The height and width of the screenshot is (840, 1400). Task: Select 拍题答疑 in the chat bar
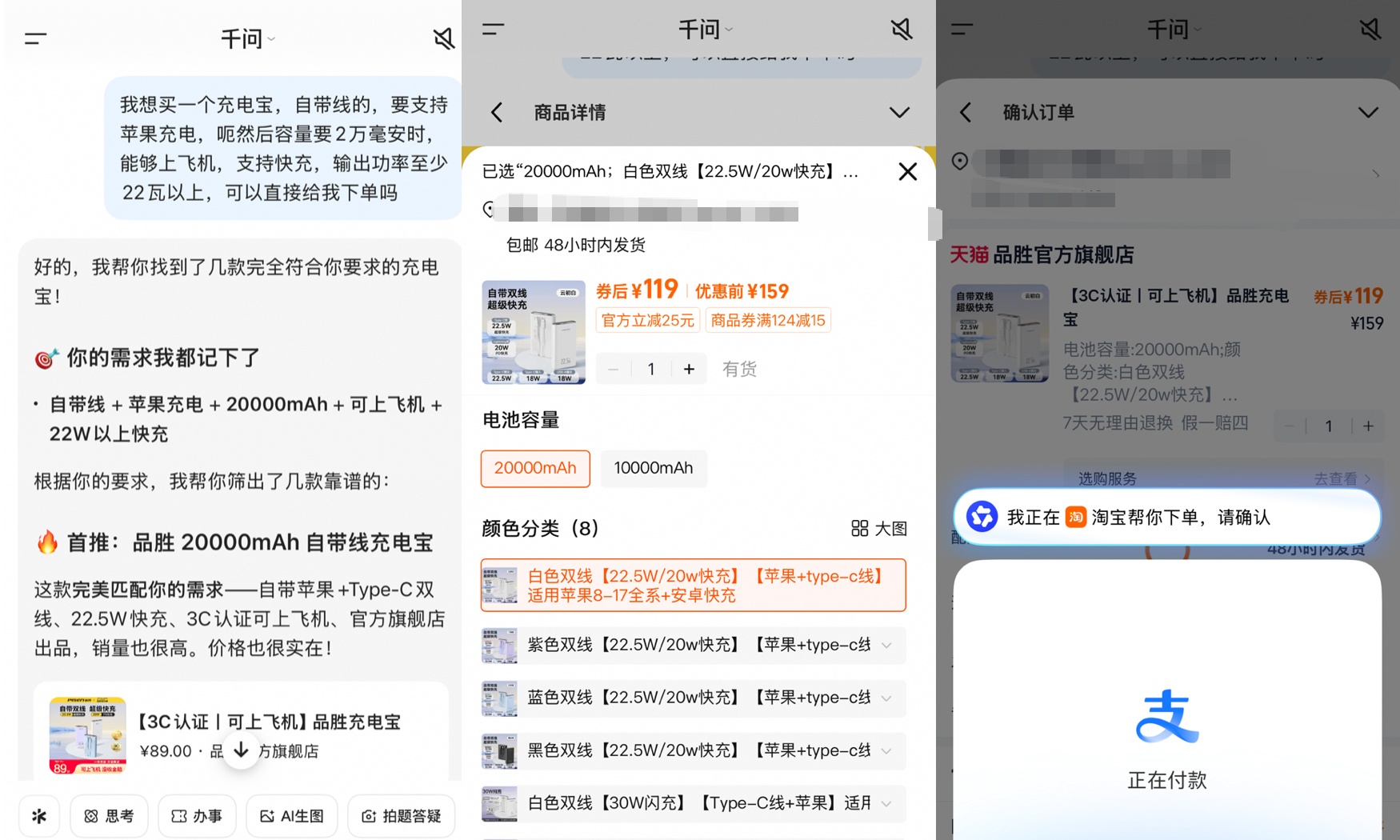coord(402,816)
